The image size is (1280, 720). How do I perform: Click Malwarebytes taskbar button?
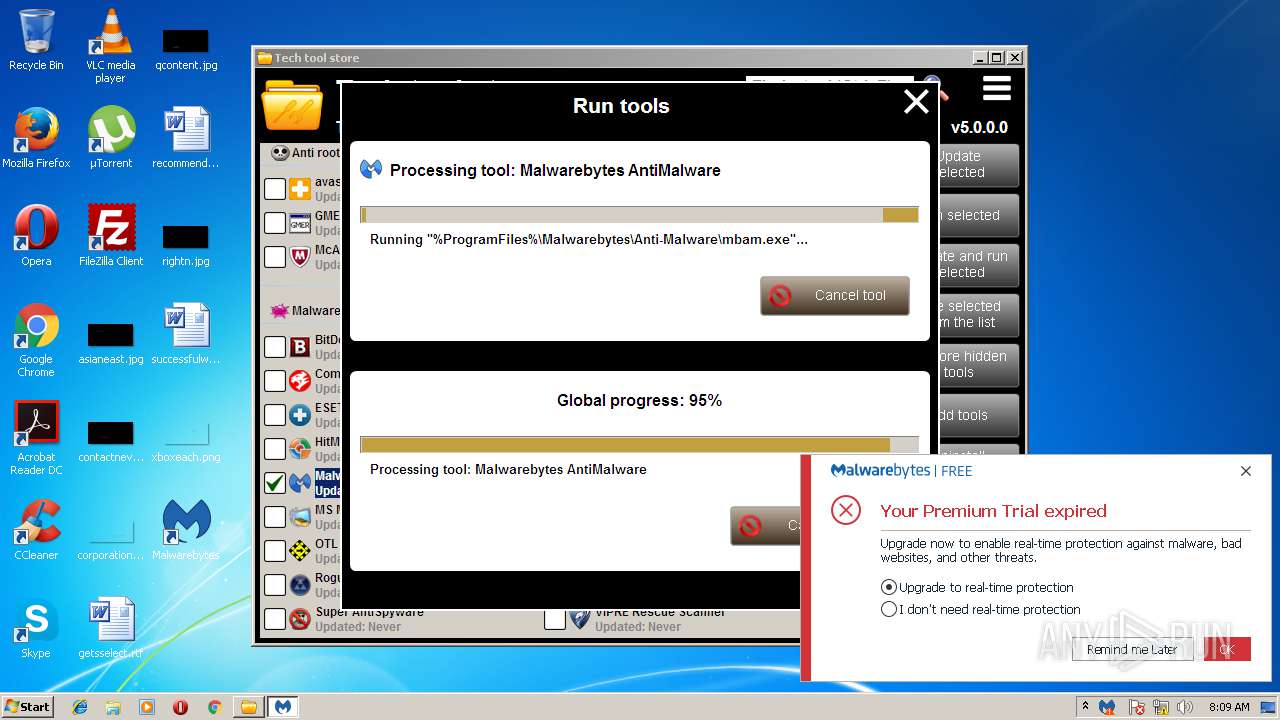point(283,707)
